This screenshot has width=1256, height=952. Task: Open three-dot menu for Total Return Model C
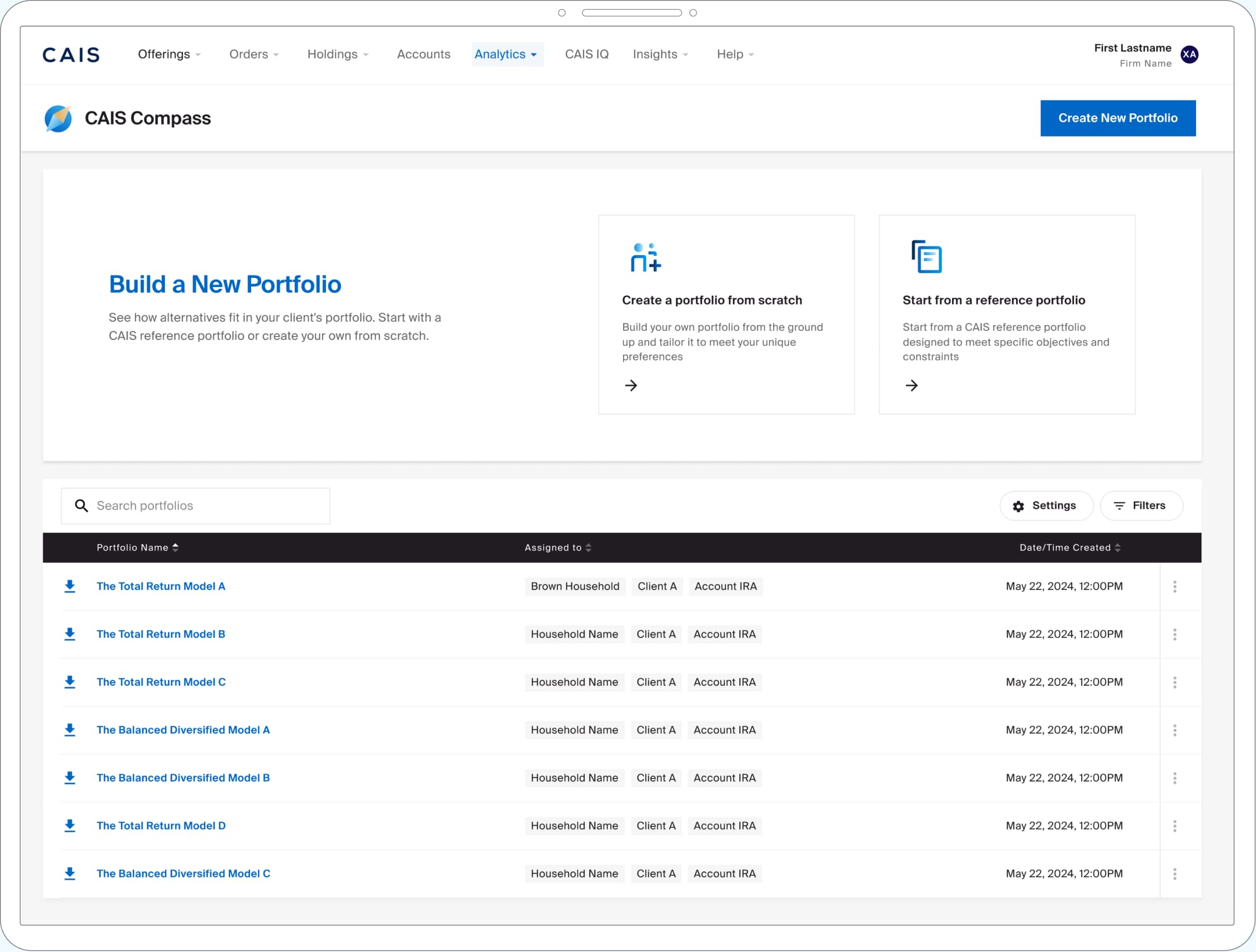(1175, 682)
